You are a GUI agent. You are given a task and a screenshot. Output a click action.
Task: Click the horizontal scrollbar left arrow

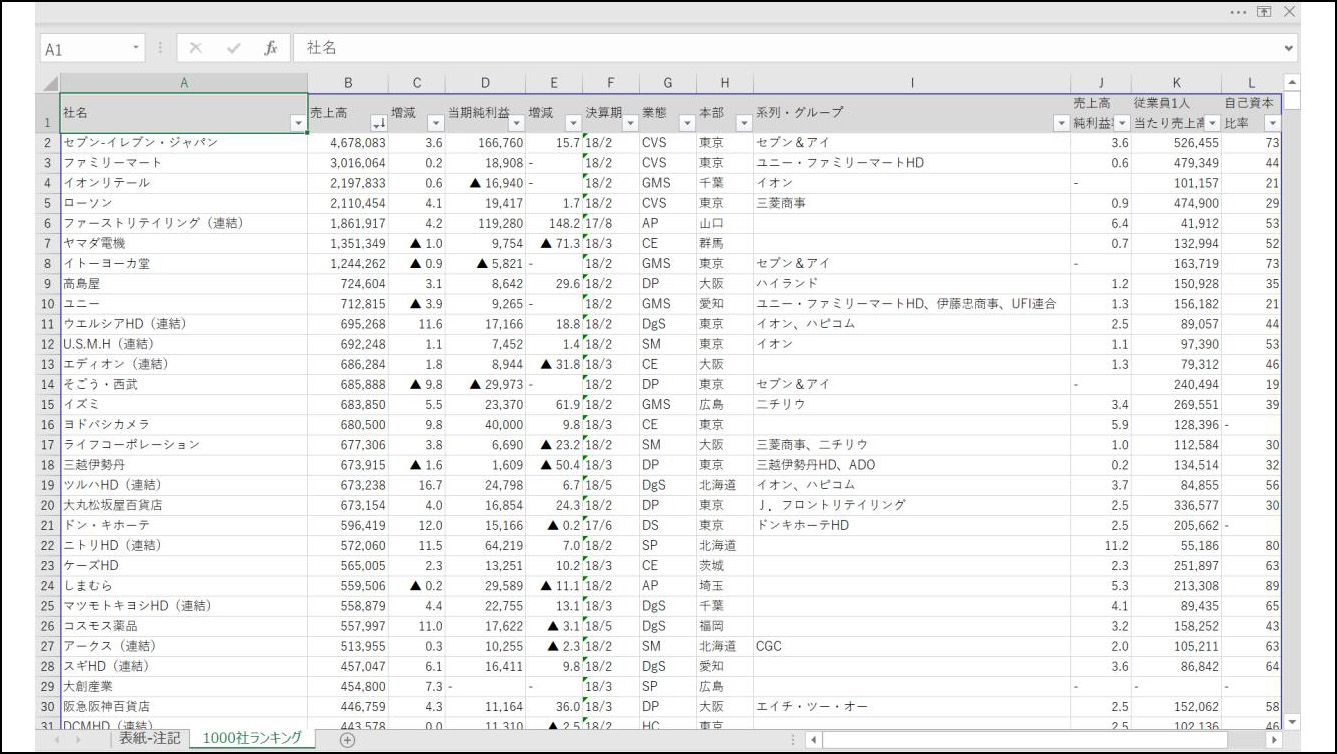[812, 740]
